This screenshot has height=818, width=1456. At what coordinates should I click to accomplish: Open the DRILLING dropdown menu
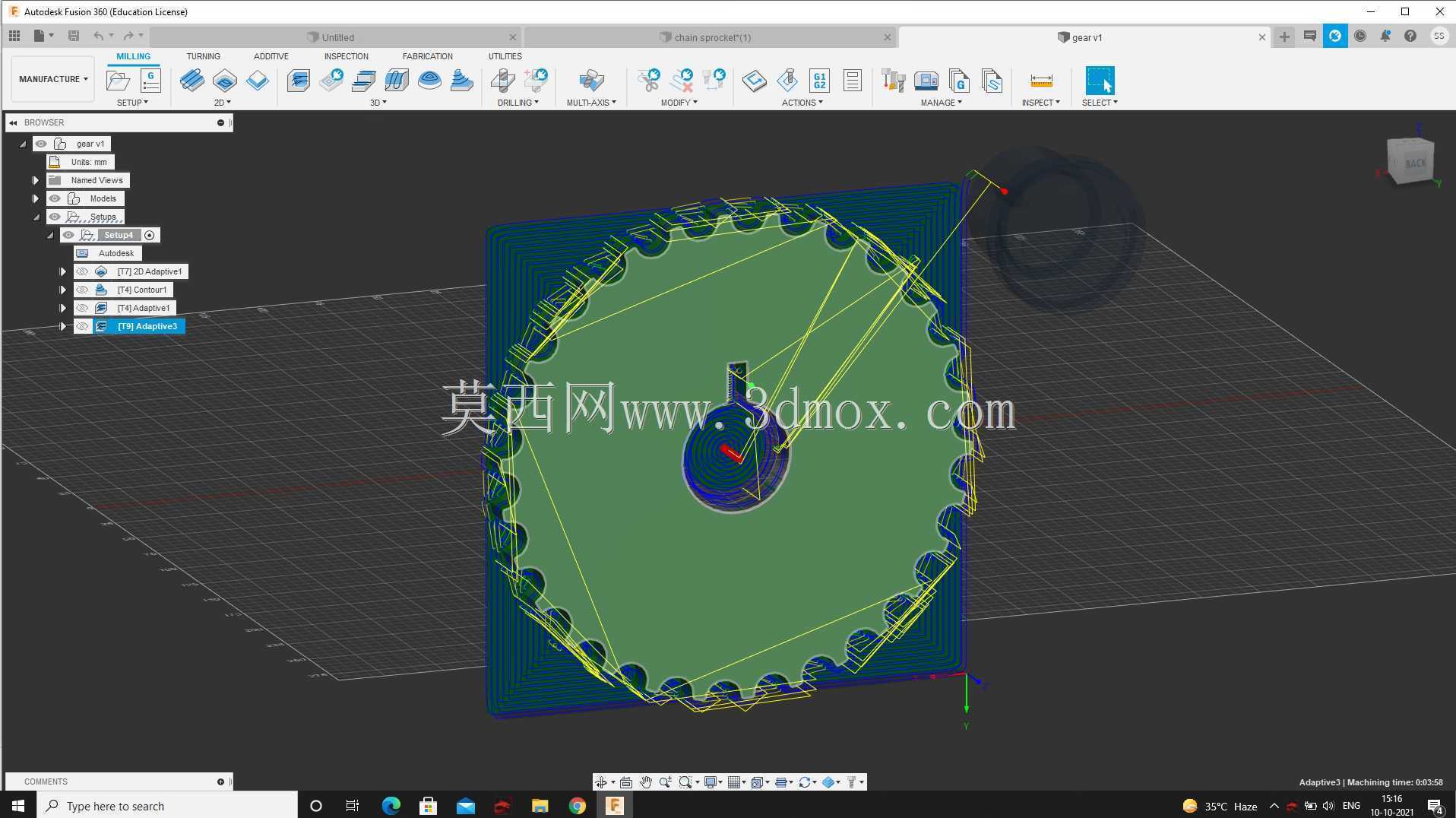[518, 103]
